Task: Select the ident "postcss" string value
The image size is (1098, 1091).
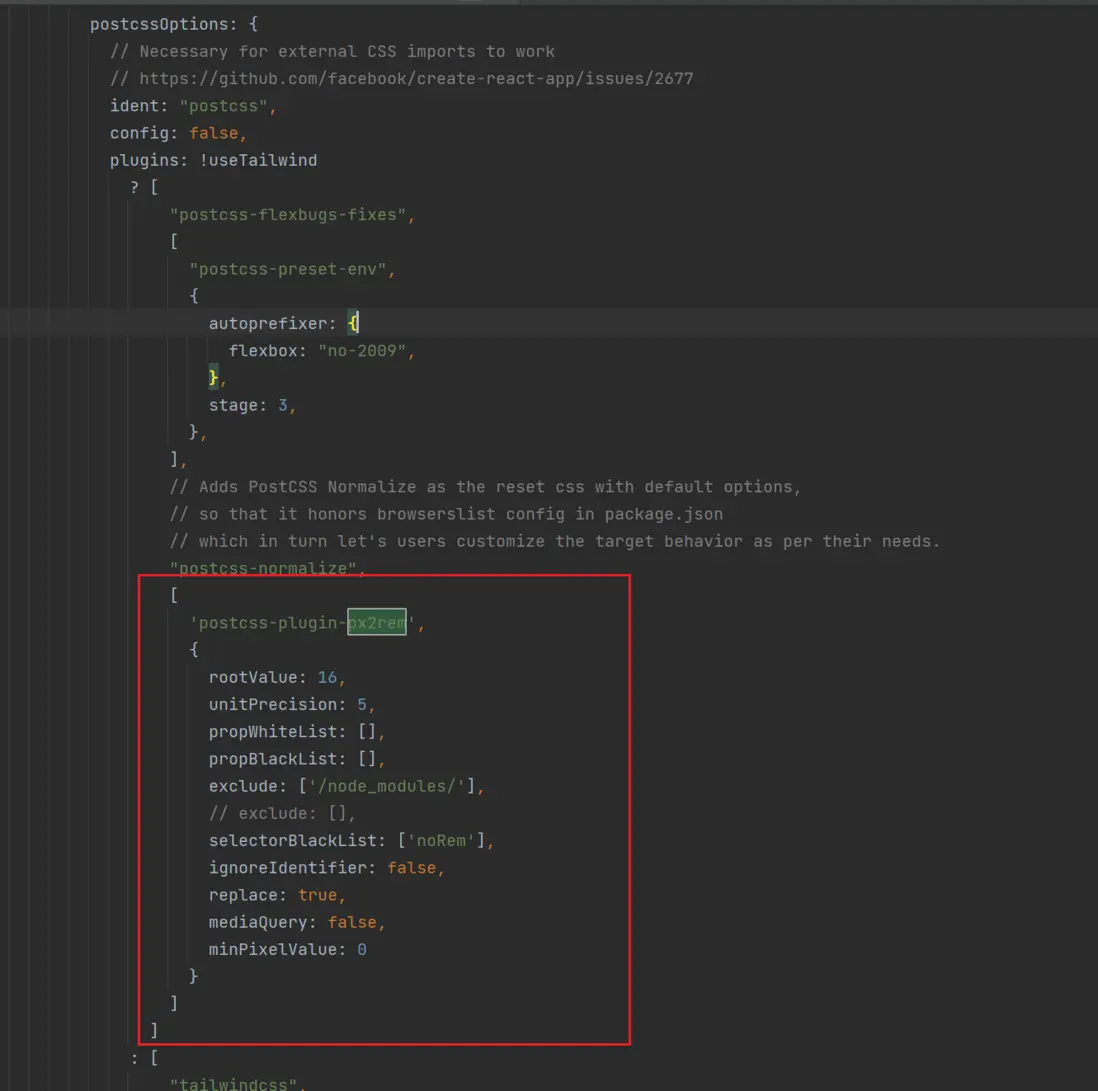Action: [223, 106]
